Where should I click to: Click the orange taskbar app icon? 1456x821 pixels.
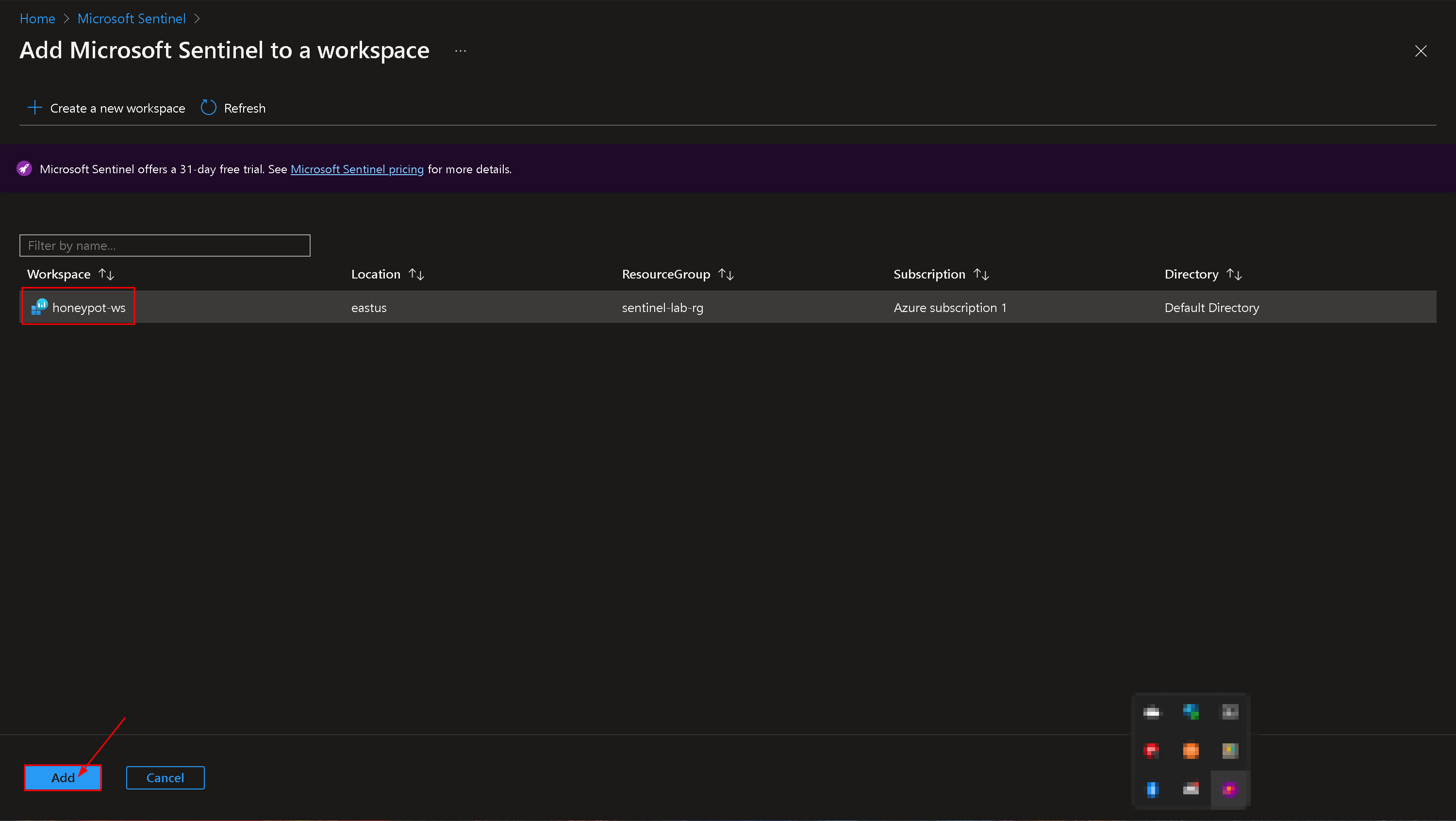pos(1191,750)
